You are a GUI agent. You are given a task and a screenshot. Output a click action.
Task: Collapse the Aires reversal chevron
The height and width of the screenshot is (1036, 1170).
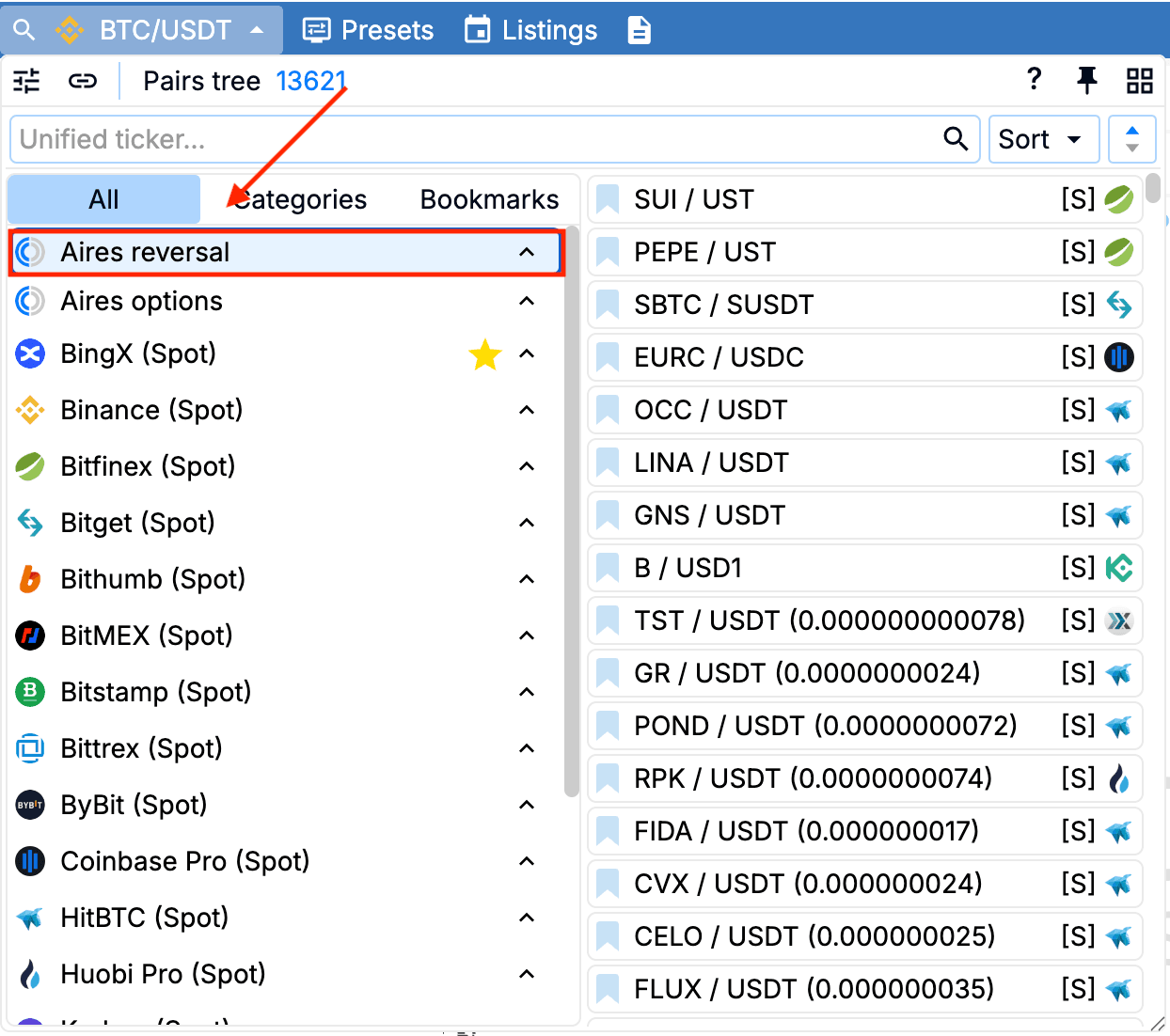click(527, 252)
